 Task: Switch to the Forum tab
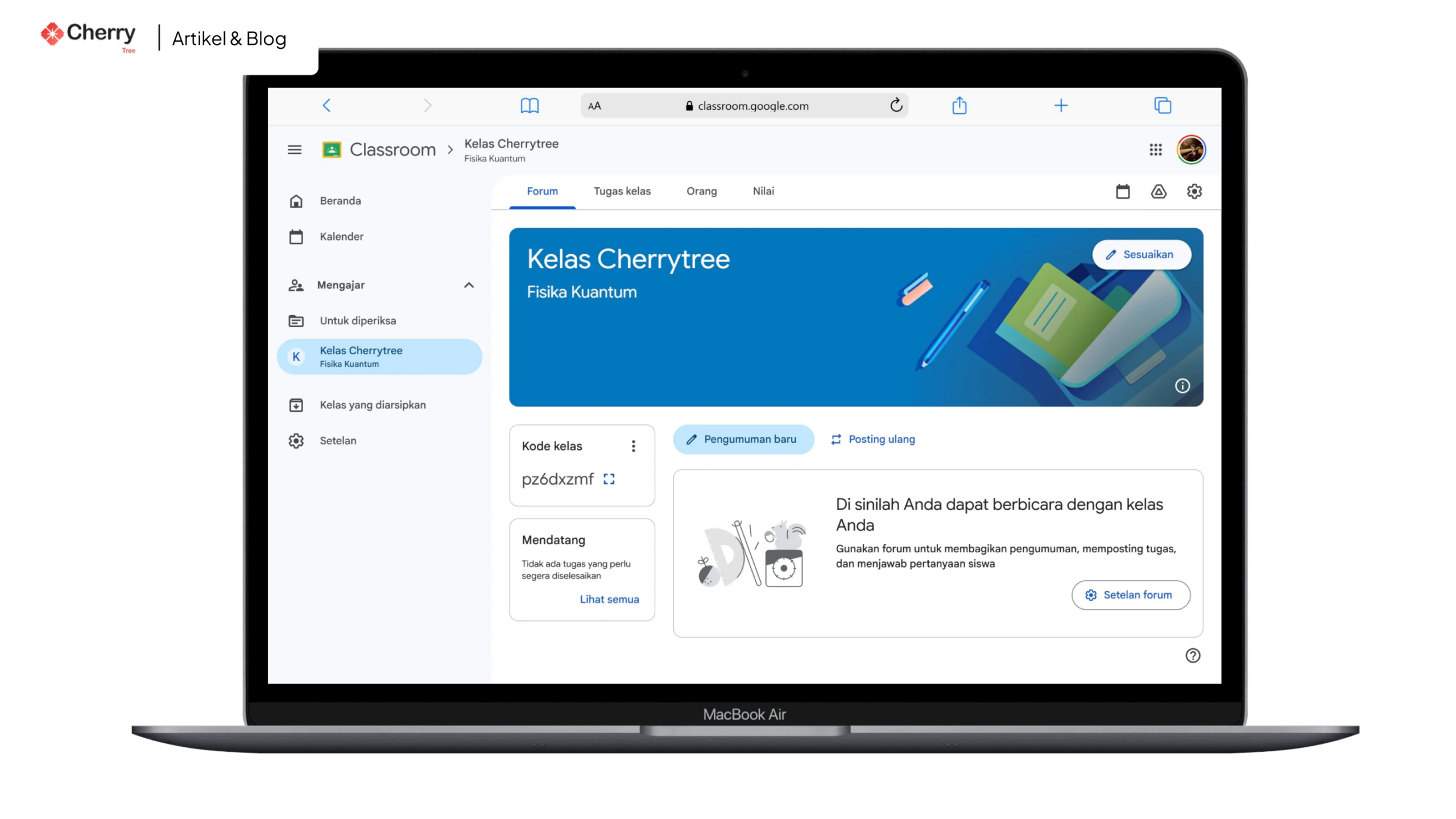click(x=542, y=191)
